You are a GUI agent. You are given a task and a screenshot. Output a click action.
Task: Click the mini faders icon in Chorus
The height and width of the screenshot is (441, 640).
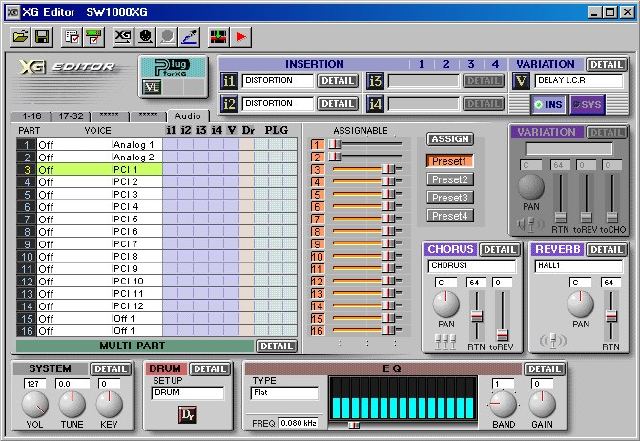click(445, 341)
